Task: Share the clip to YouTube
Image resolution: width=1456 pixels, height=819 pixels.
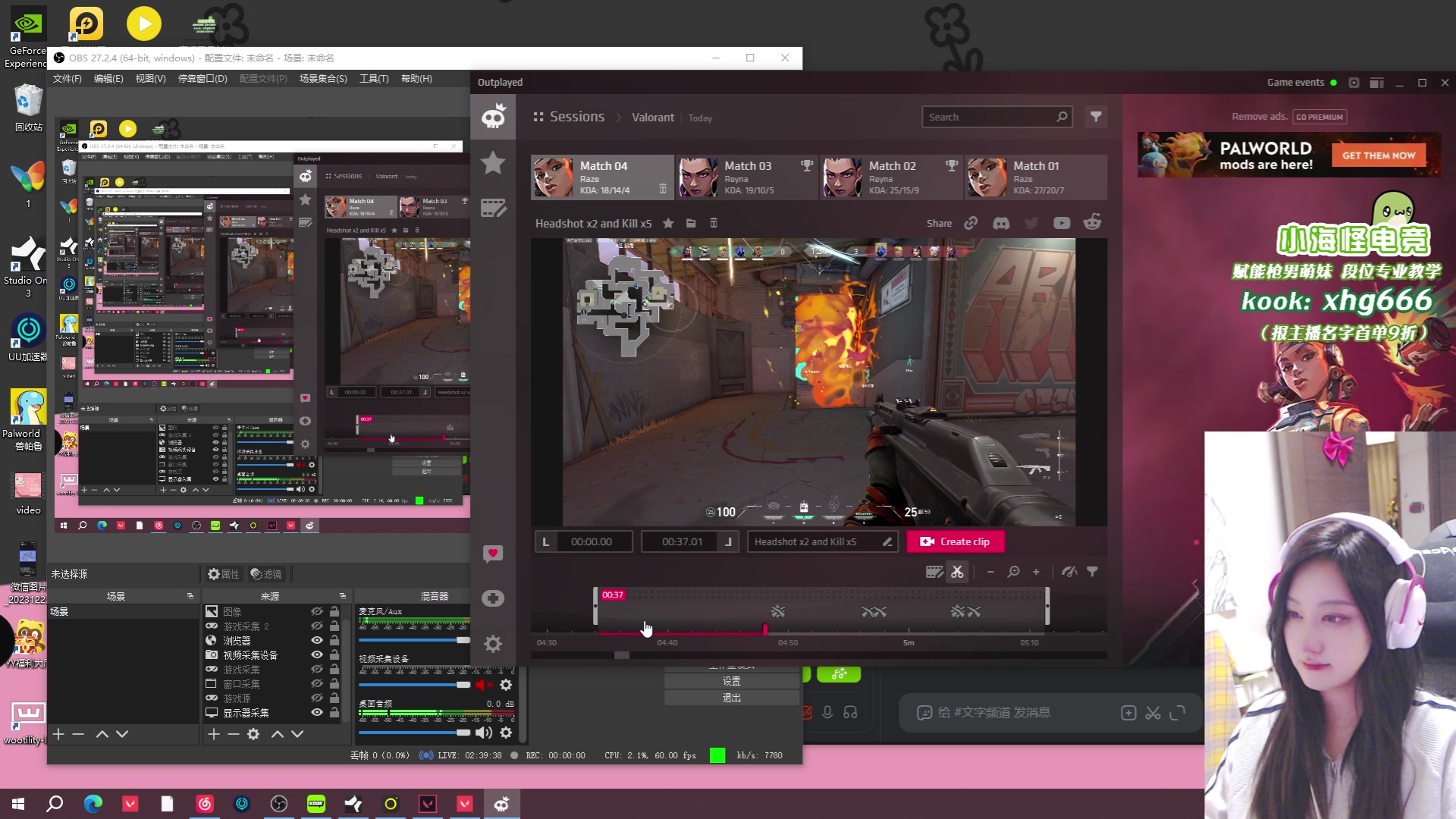Action: point(1062,223)
